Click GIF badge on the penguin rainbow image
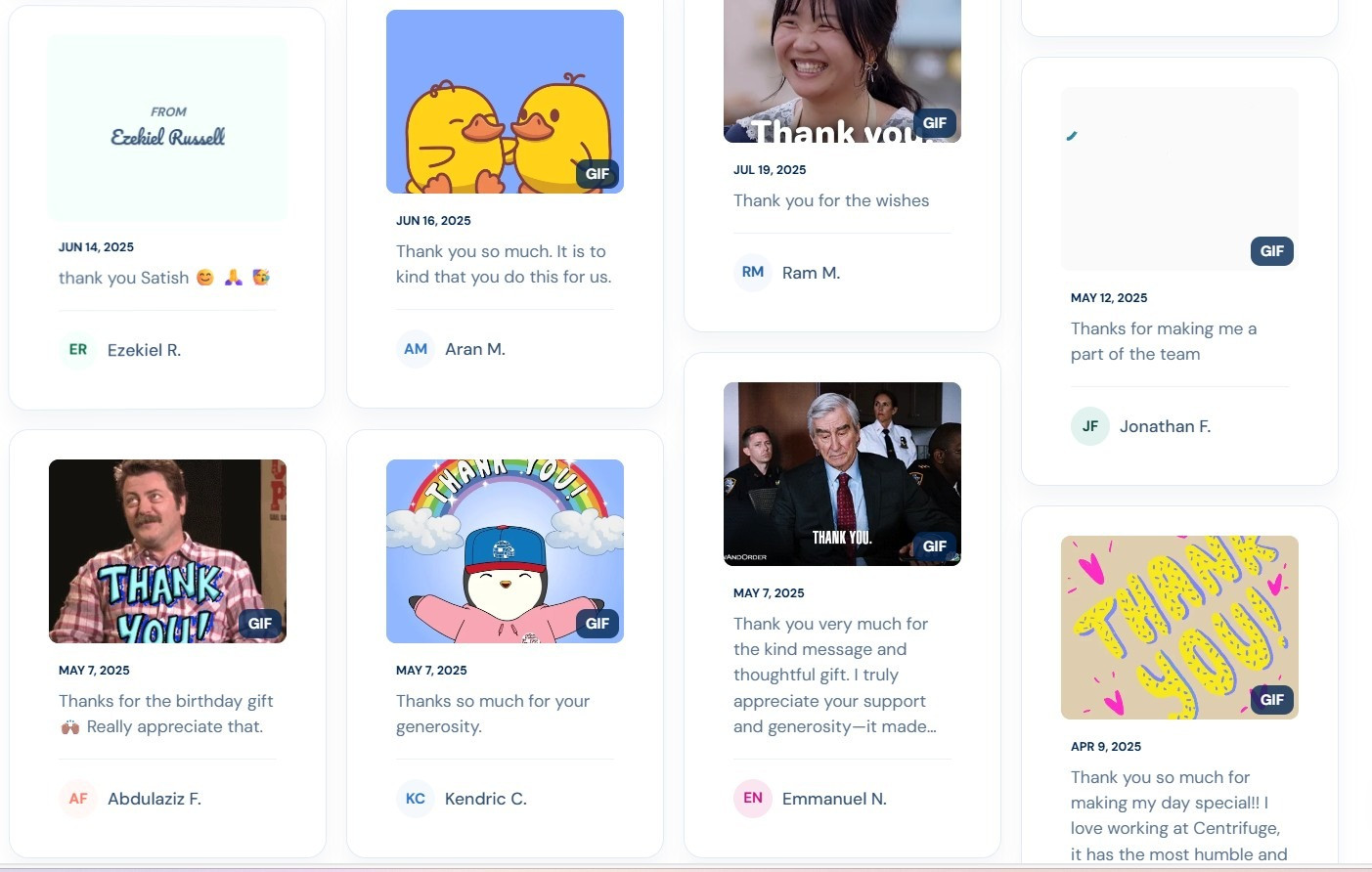The image size is (1372, 872). [597, 624]
